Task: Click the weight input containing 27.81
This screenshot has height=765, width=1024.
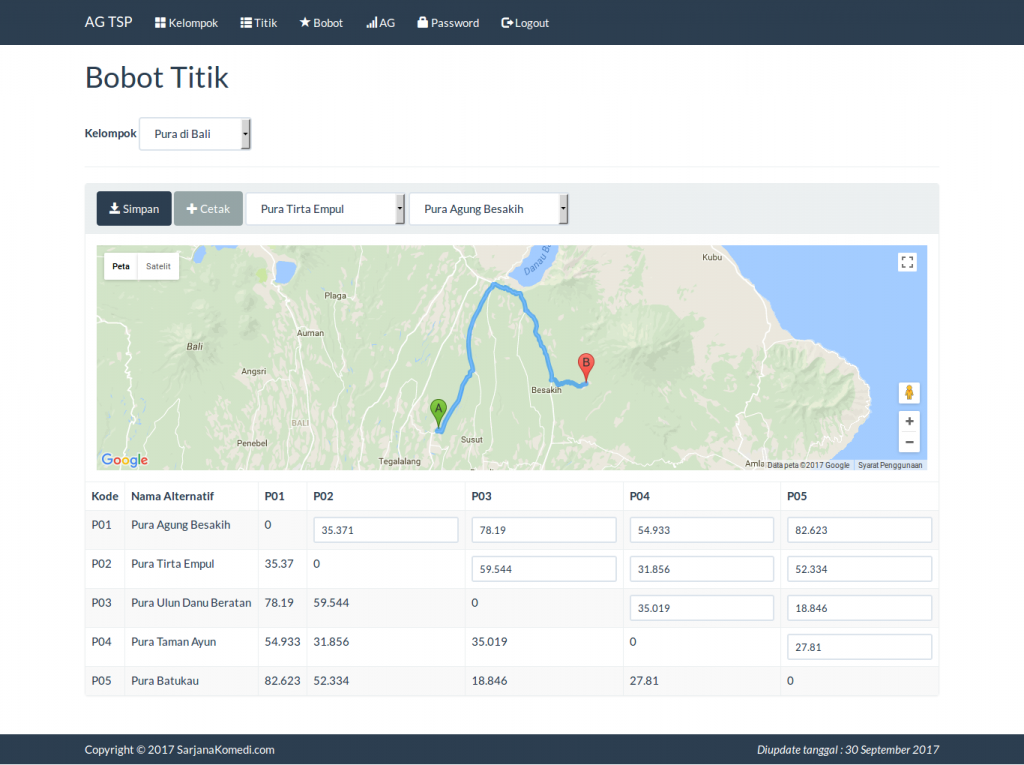Action: (x=859, y=646)
